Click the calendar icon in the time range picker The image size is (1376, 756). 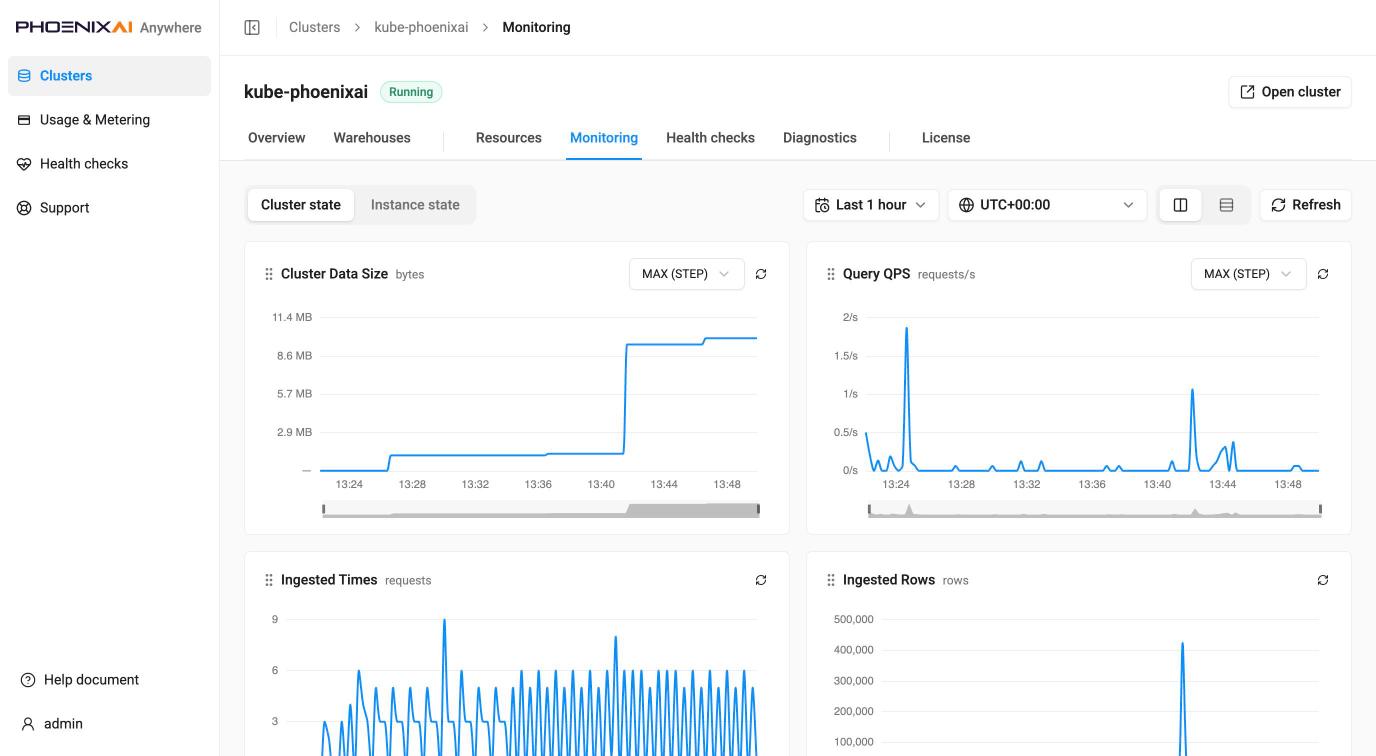(x=822, y=205)
